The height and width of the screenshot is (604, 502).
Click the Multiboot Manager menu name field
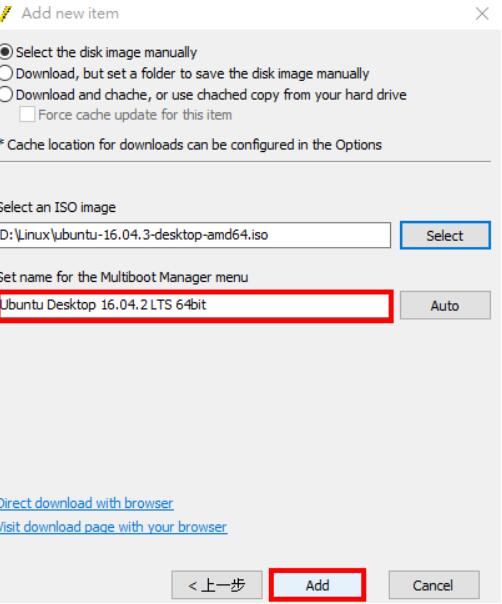195,305
